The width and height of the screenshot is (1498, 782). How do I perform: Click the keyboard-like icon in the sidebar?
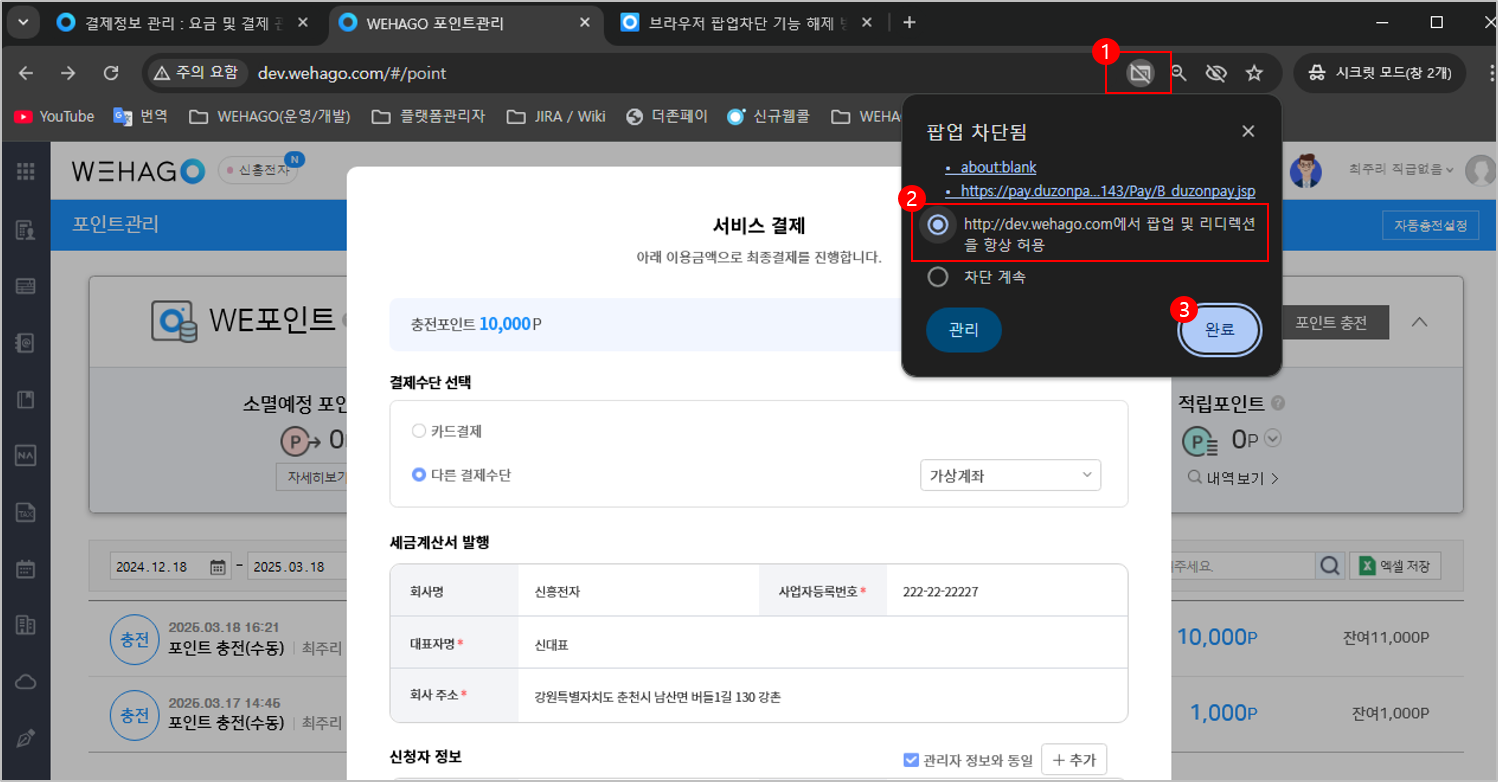pos(26,287)
